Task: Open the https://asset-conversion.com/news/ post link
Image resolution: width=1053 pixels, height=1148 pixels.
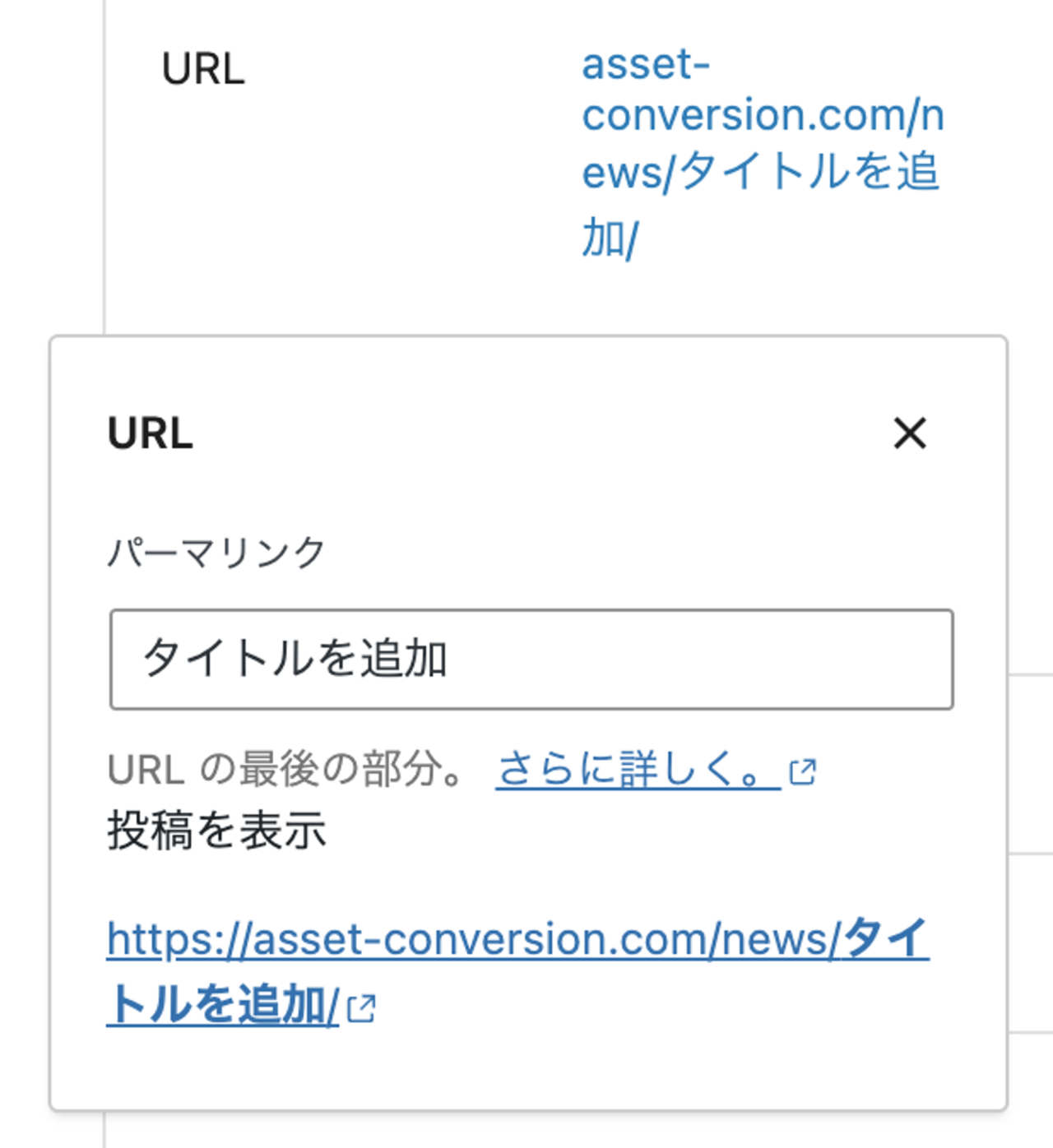Action: click(518, 971)
